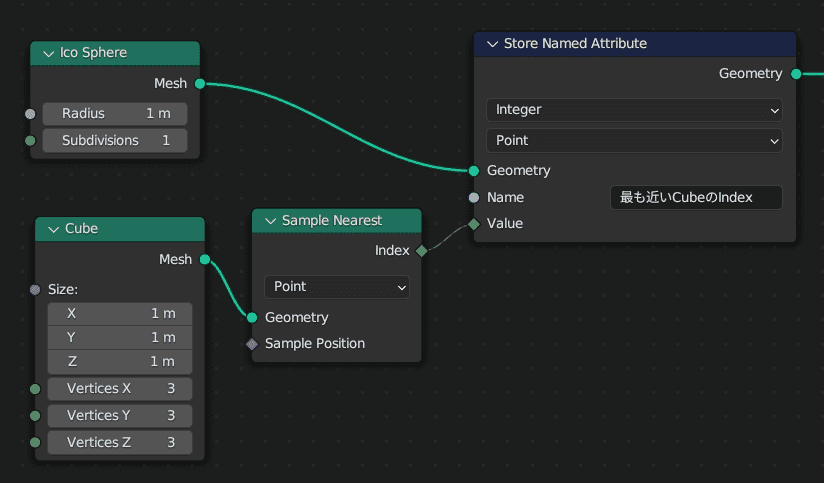Click the Vertices Z input socket
This screenshot has width=824, height=483.
click(x=35, y=443)
